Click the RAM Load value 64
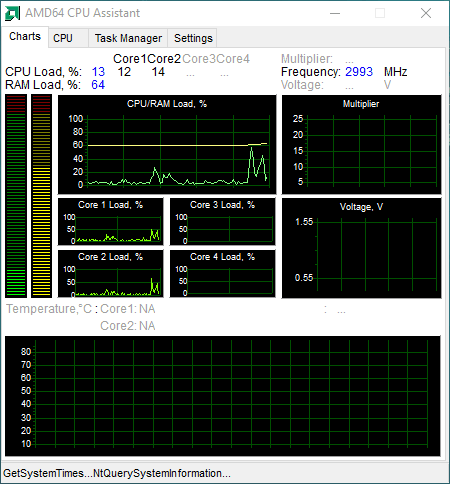Screen dimensions: 450x484 (98, 85)
